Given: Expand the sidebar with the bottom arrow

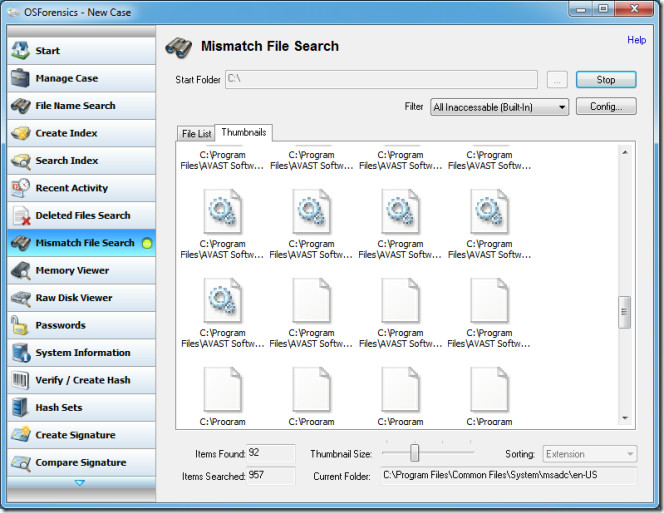Looking at the screenshot, I should coord(79,483).
